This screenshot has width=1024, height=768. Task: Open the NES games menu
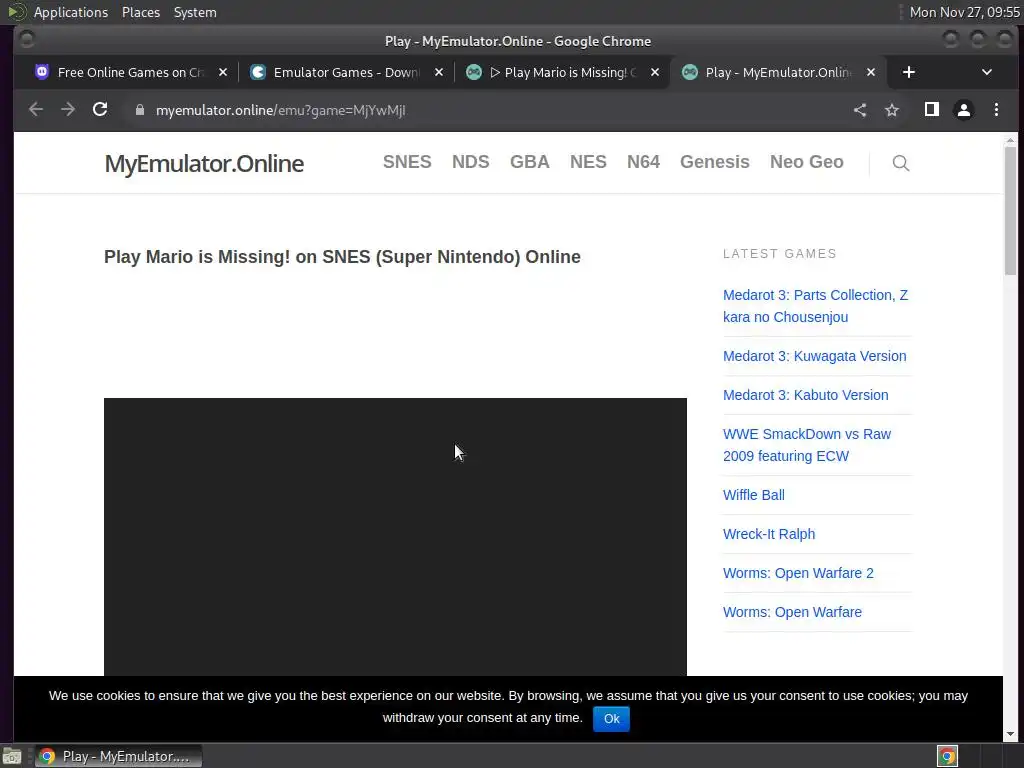588,162
